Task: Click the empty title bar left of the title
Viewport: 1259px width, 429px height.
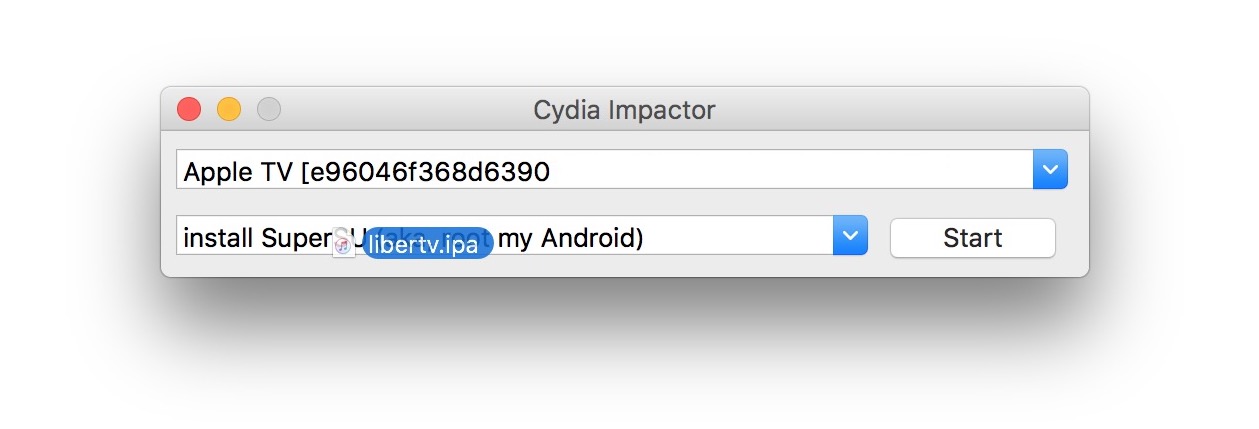Action: point(400,109)
